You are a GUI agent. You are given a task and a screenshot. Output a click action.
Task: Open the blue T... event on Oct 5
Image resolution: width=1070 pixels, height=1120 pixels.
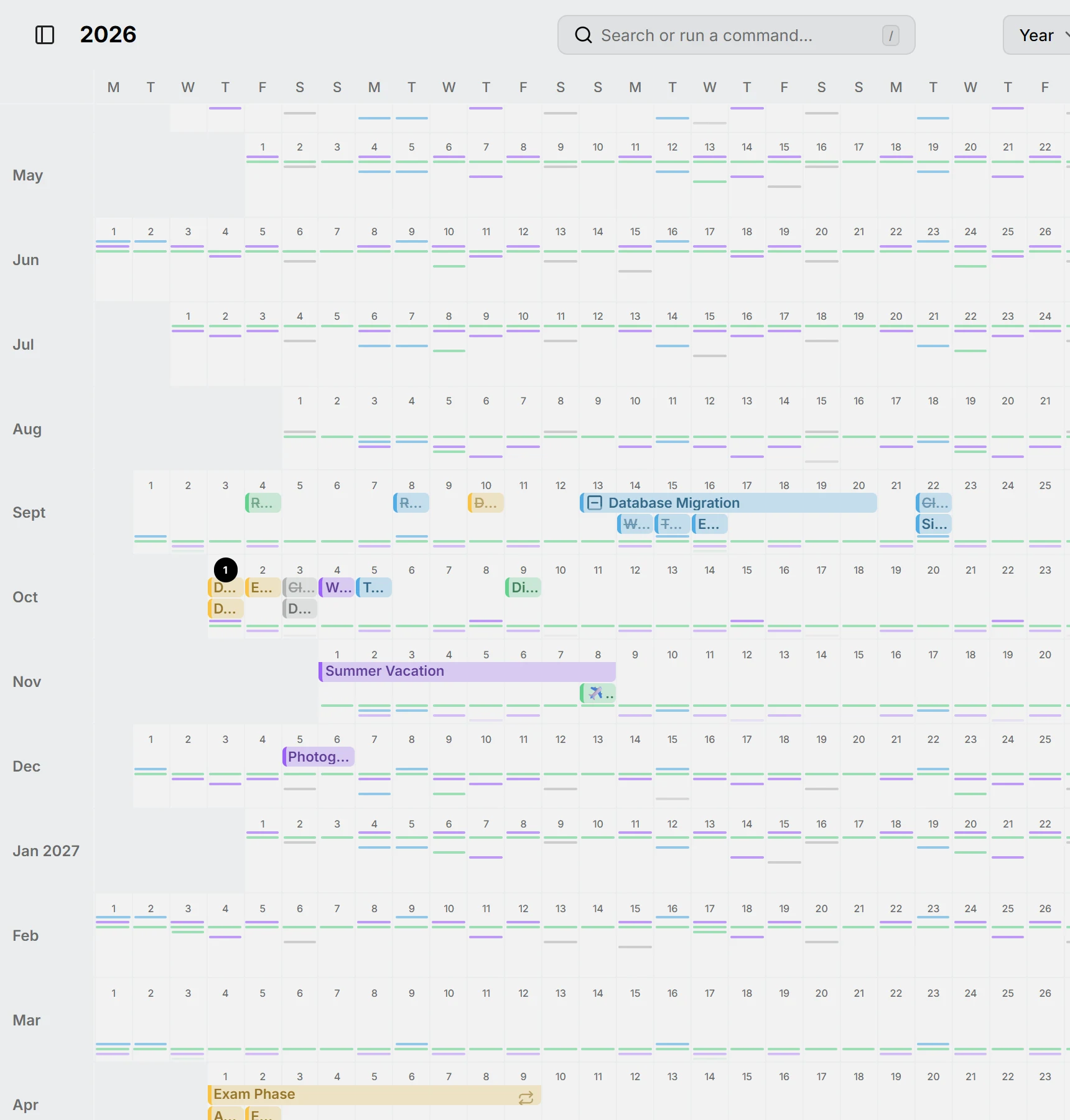click(x=374, y=587)
